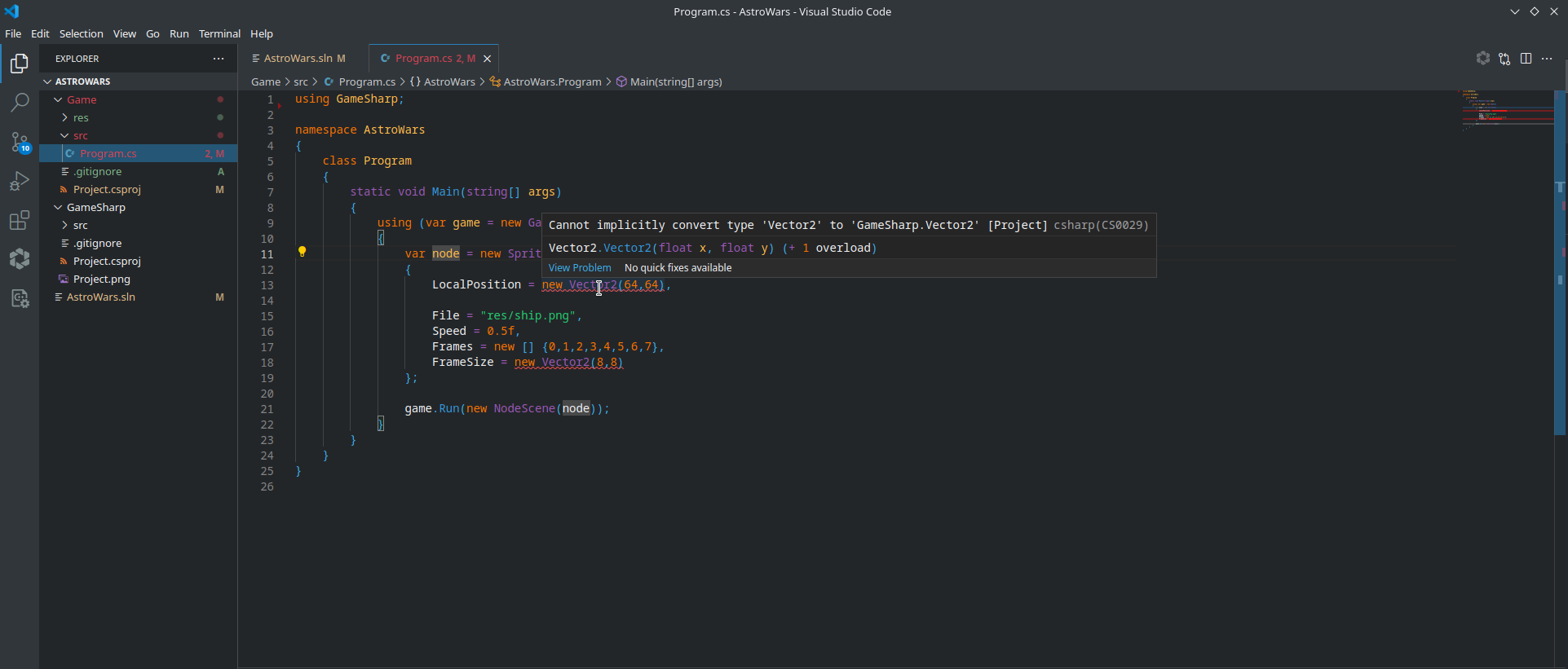Select Program.cs in the file explorer
Viewport: 1568px width, 669px height.
pos(139,153)
